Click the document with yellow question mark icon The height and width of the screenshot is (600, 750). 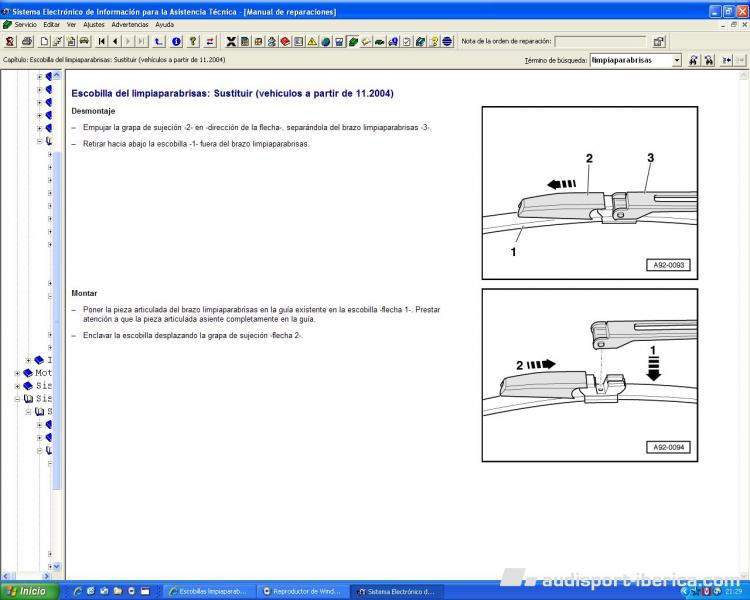point(433,42)
